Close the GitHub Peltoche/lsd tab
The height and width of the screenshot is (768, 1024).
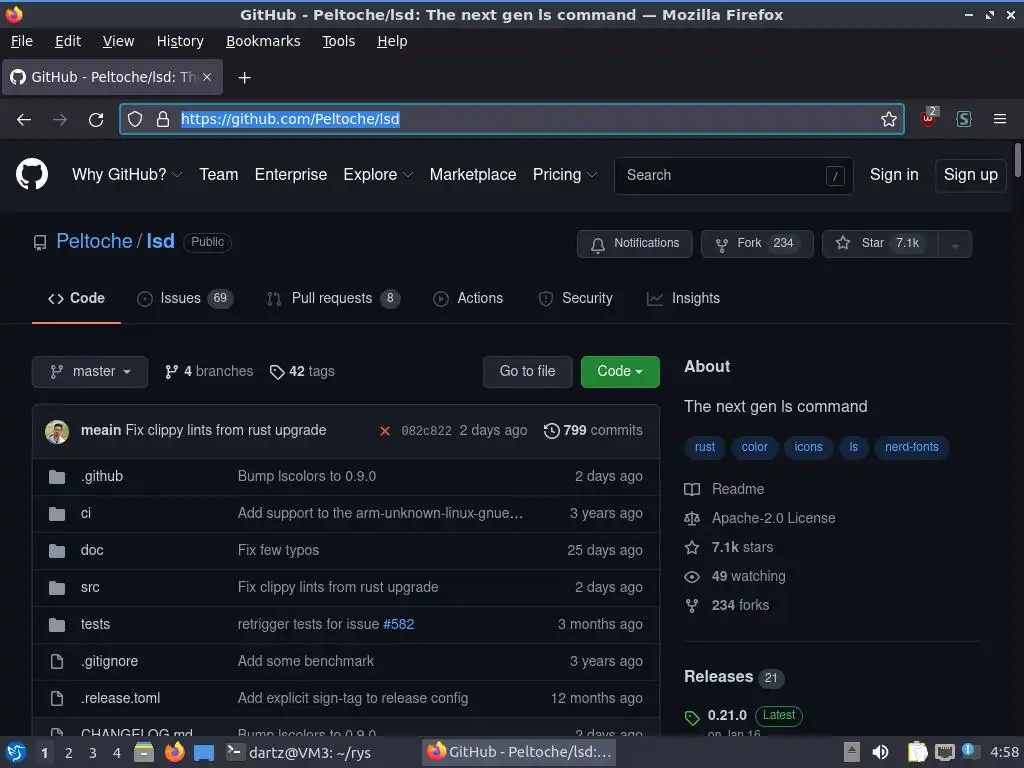206,77
